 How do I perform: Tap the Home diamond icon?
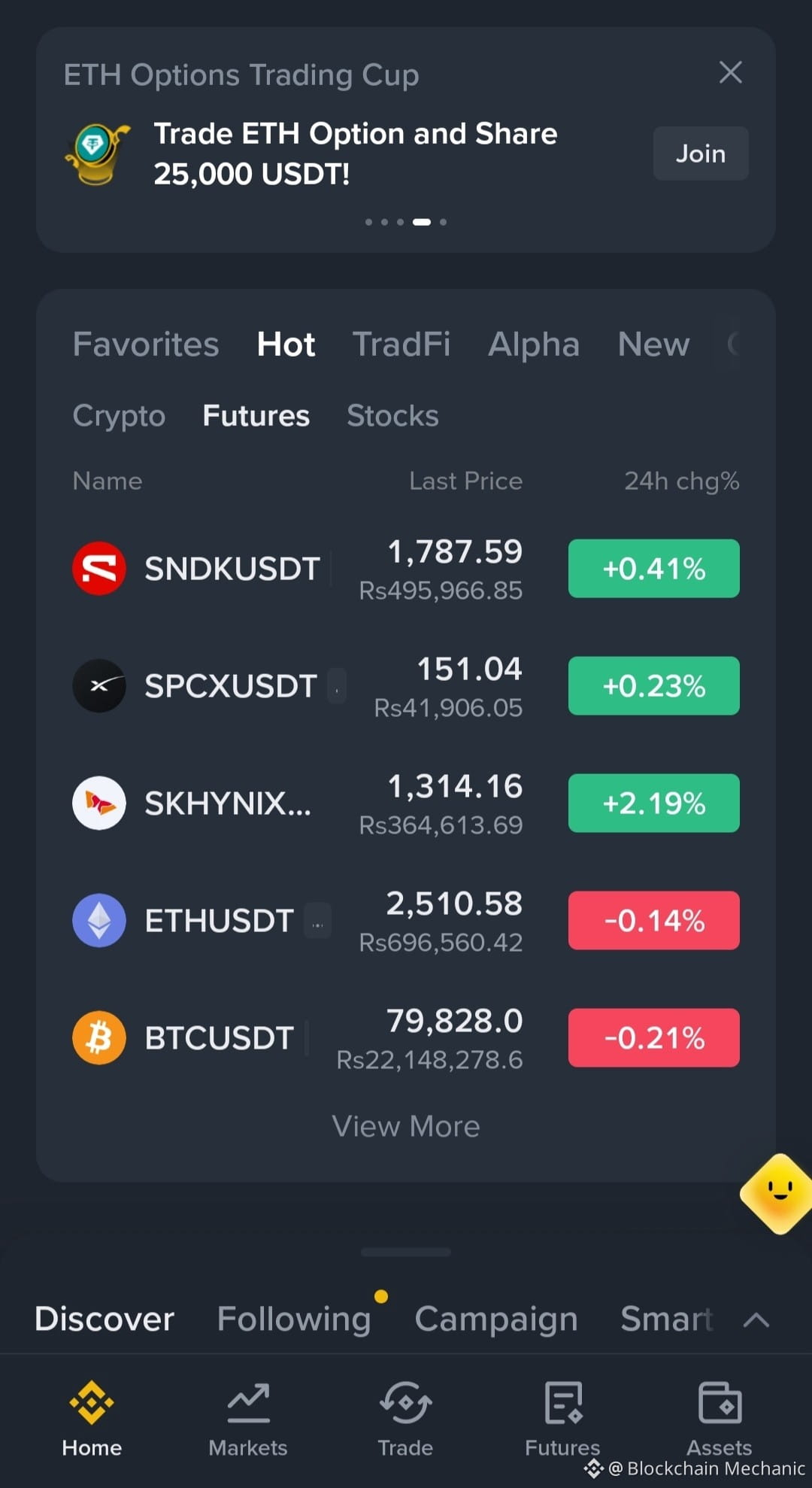(92, 1403)
